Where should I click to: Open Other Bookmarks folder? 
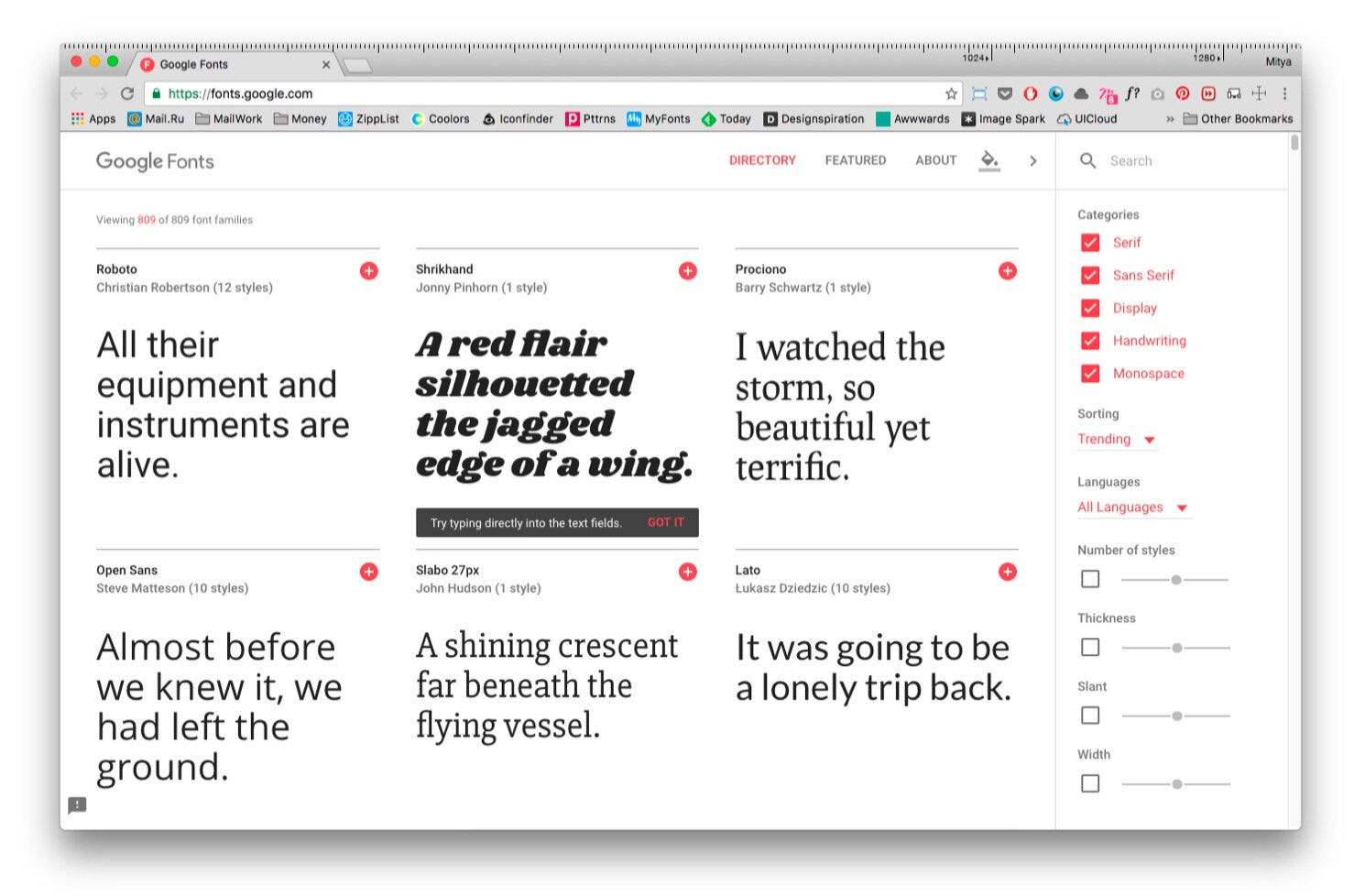1238,119
